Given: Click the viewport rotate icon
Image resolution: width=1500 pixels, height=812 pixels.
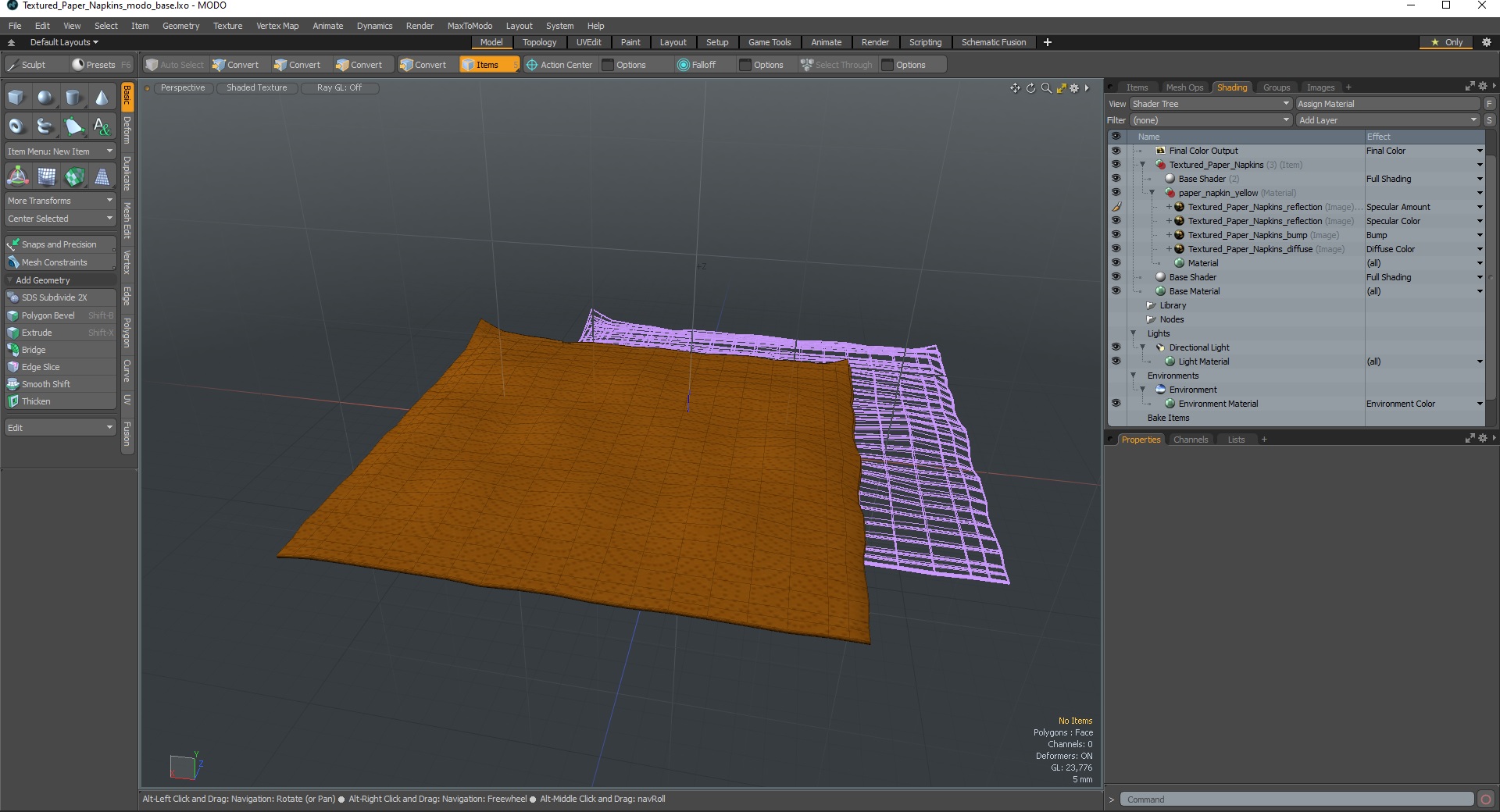Looking at the screenshot, I should [x=1030, y=88].
